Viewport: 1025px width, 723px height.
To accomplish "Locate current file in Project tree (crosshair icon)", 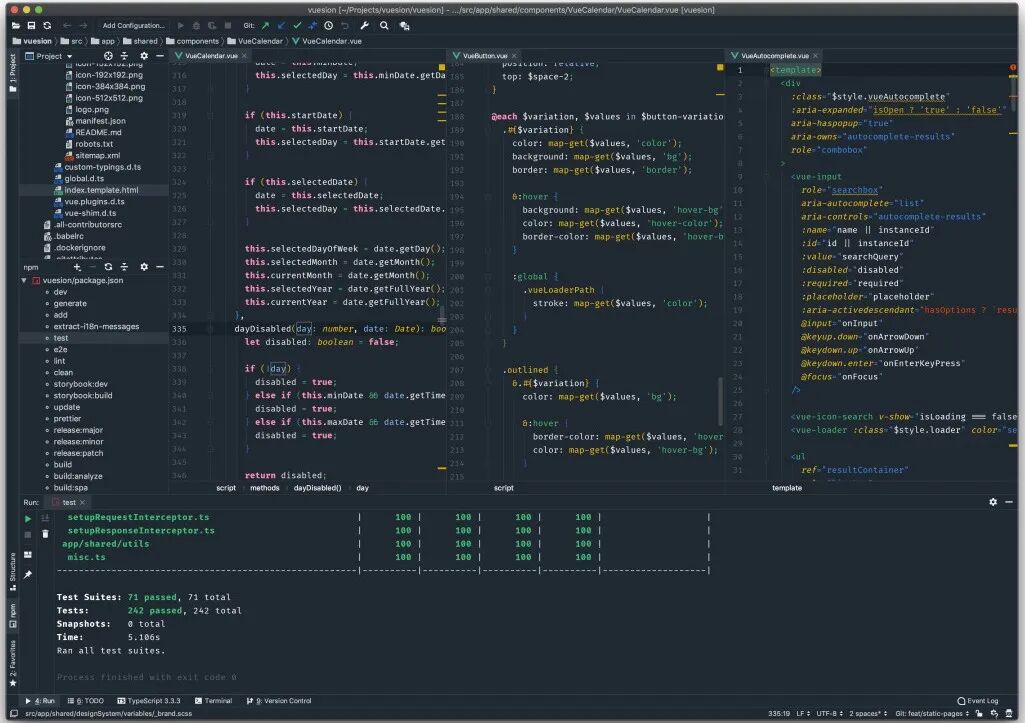I will tap(109, 56).
